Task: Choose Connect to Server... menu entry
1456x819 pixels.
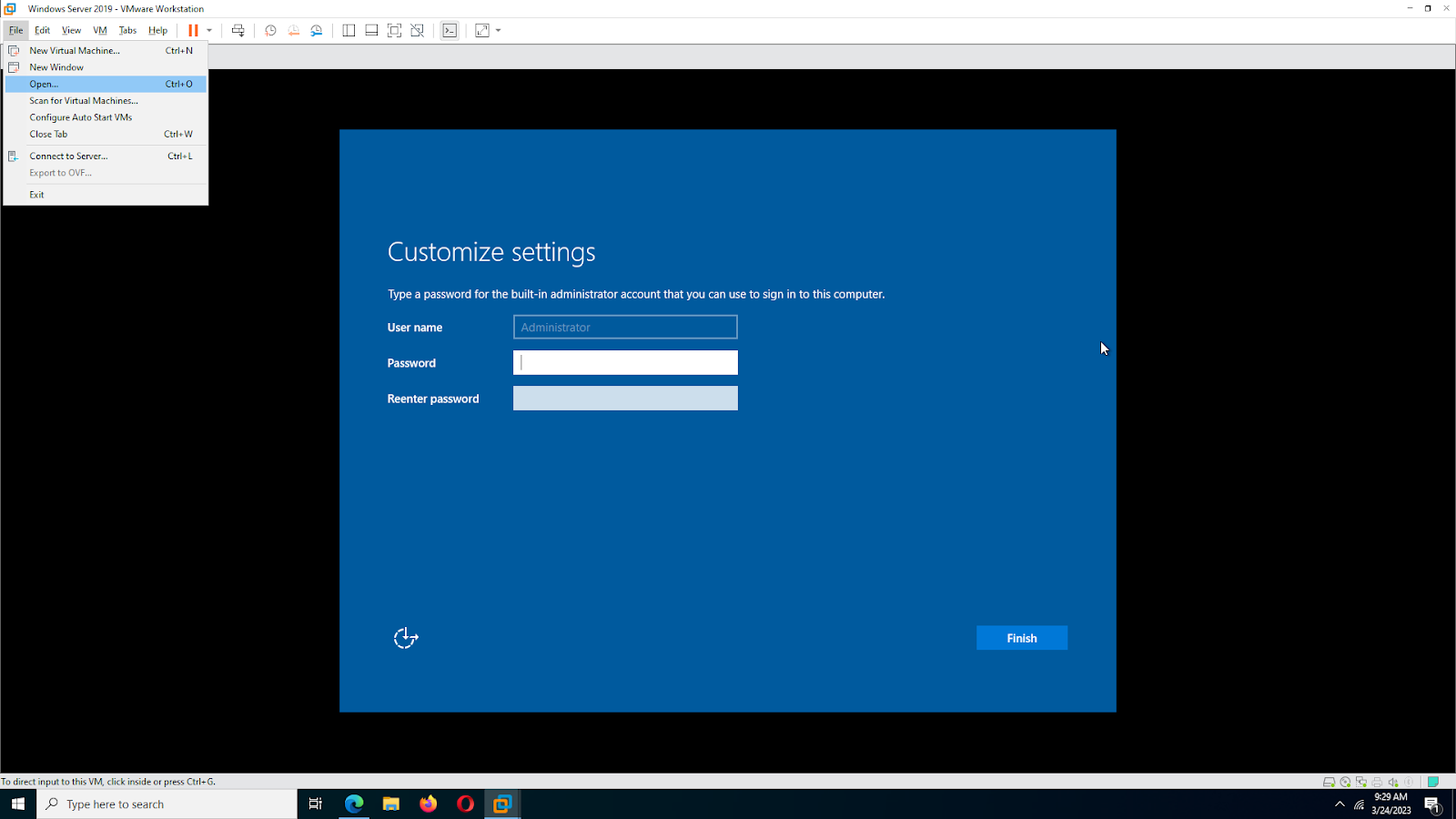Action: tap(106, 157)
